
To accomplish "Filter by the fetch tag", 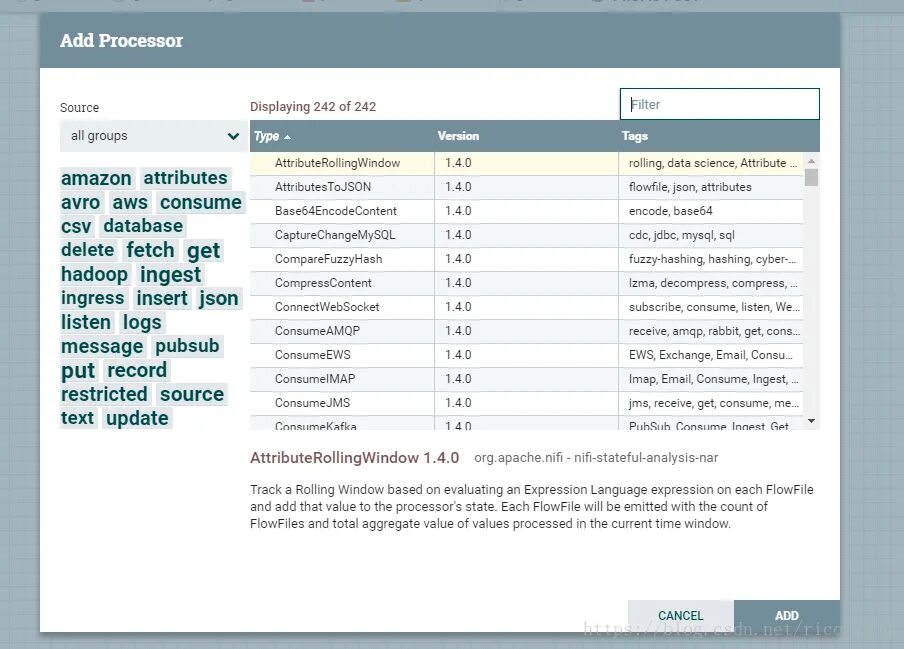I will coord(150,250).
